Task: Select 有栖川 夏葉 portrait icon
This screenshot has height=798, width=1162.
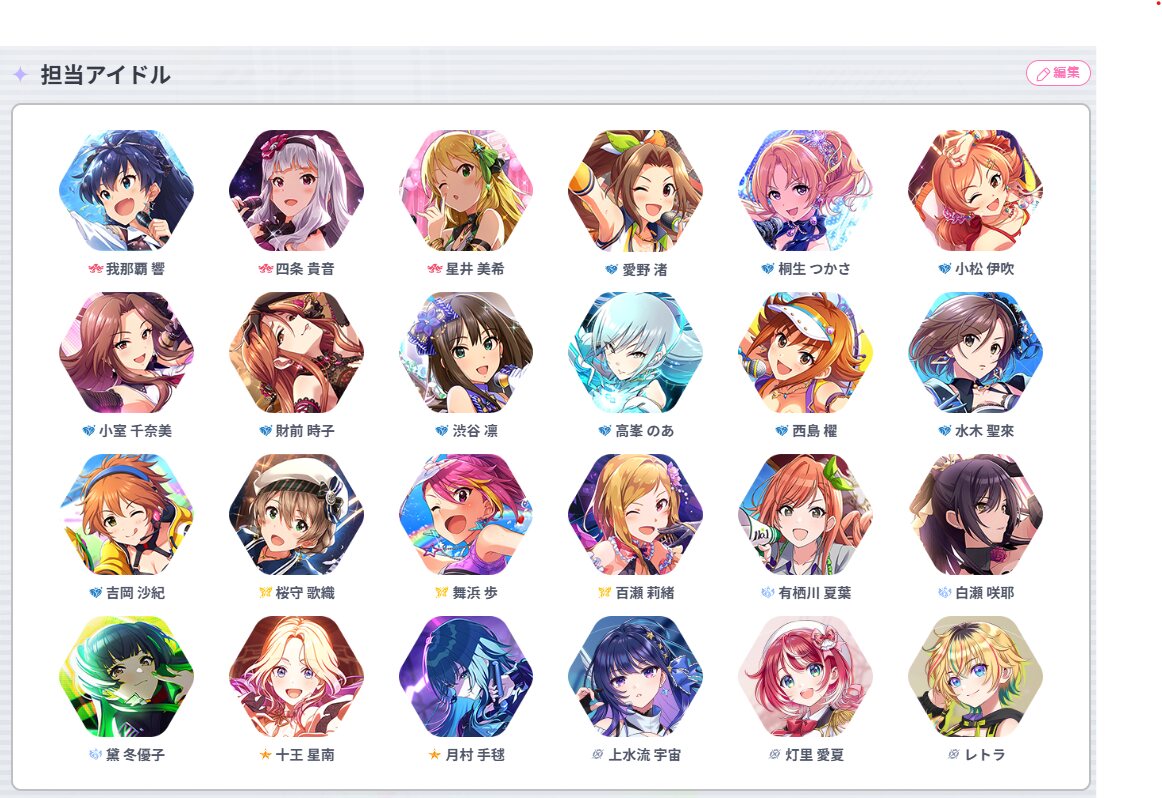Action: pyautogui.click(x=806, y=514)
